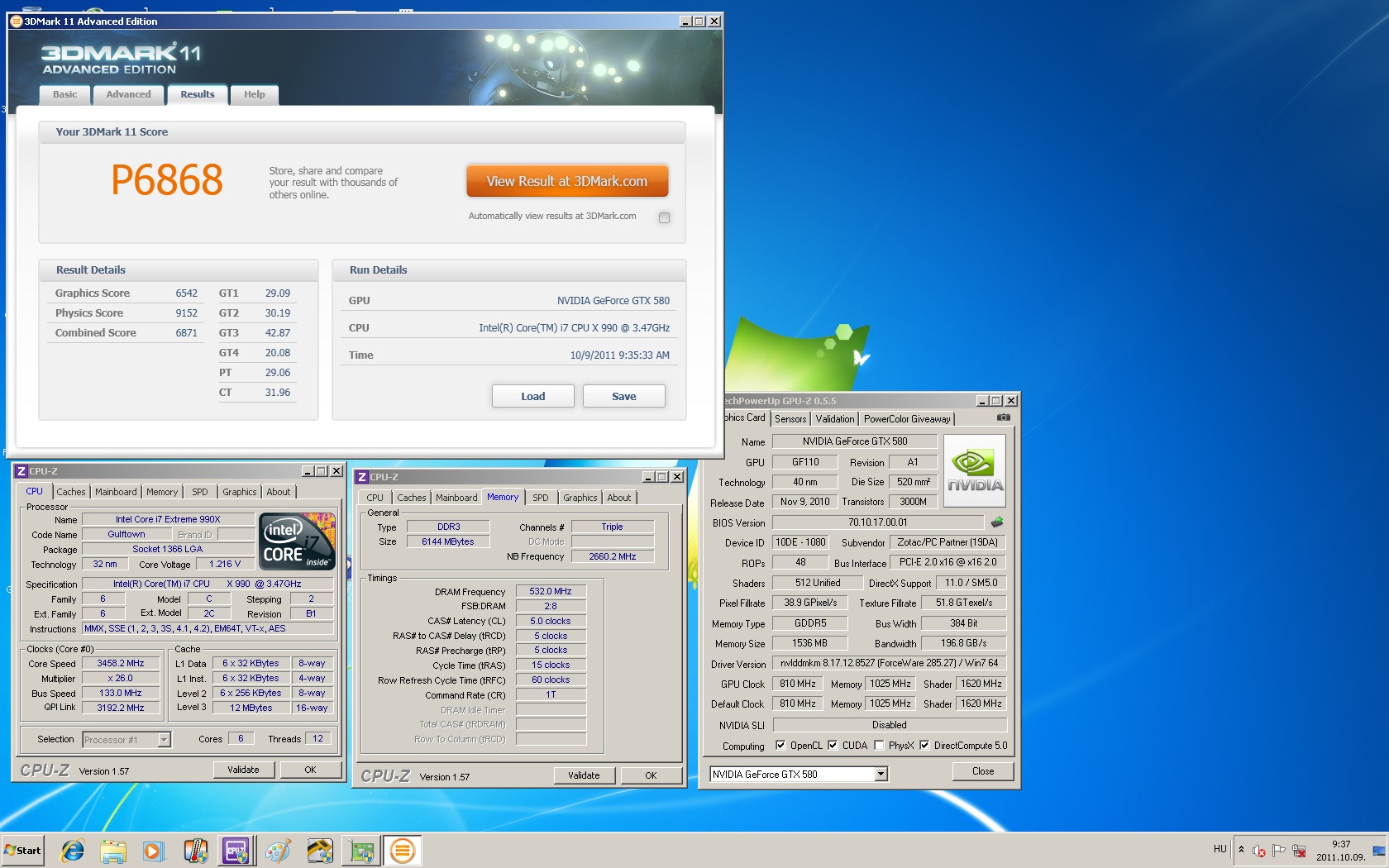Open the Validation tab in GPU-Z
This screenshot has width=1389, height=868.
click(835, 419)
